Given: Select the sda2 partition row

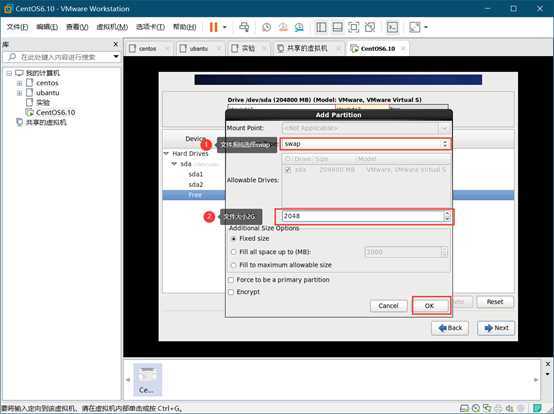Looking at the screenshot, I should tap(196, 184).
